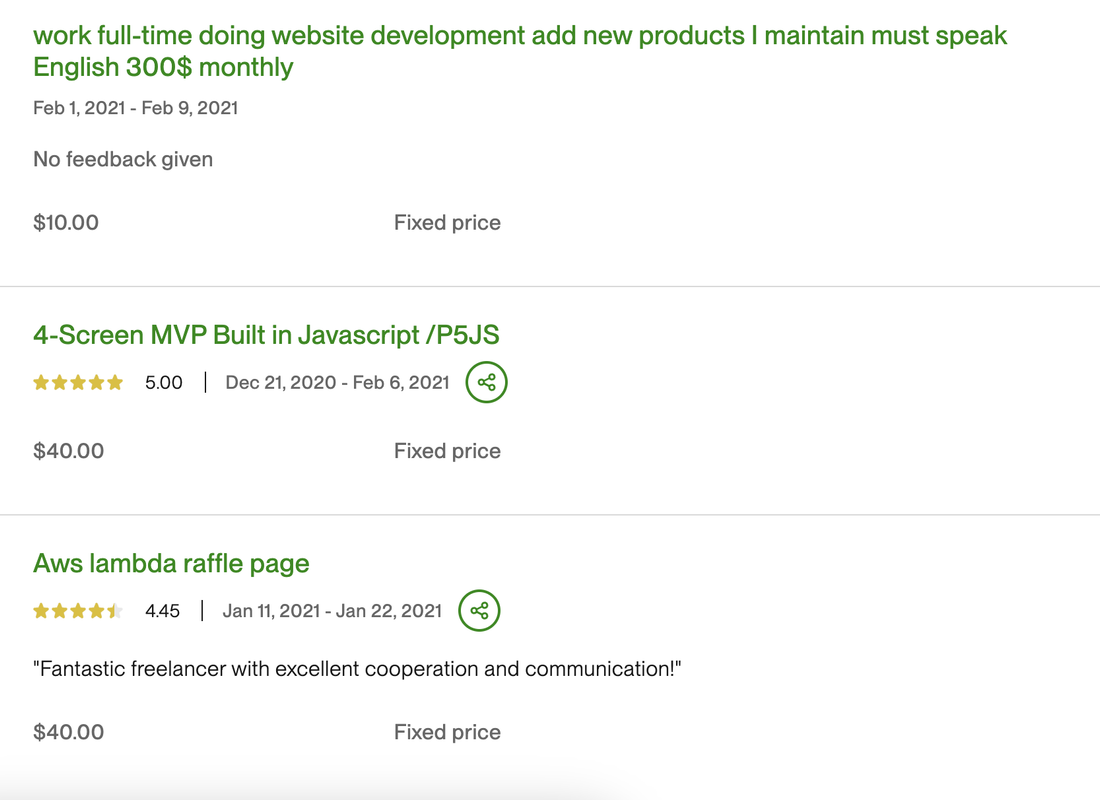Image resolution: width=1100 pixels, height=800 pixels.
Task: Click the $10.00 job amount
Action: point(66,222)
